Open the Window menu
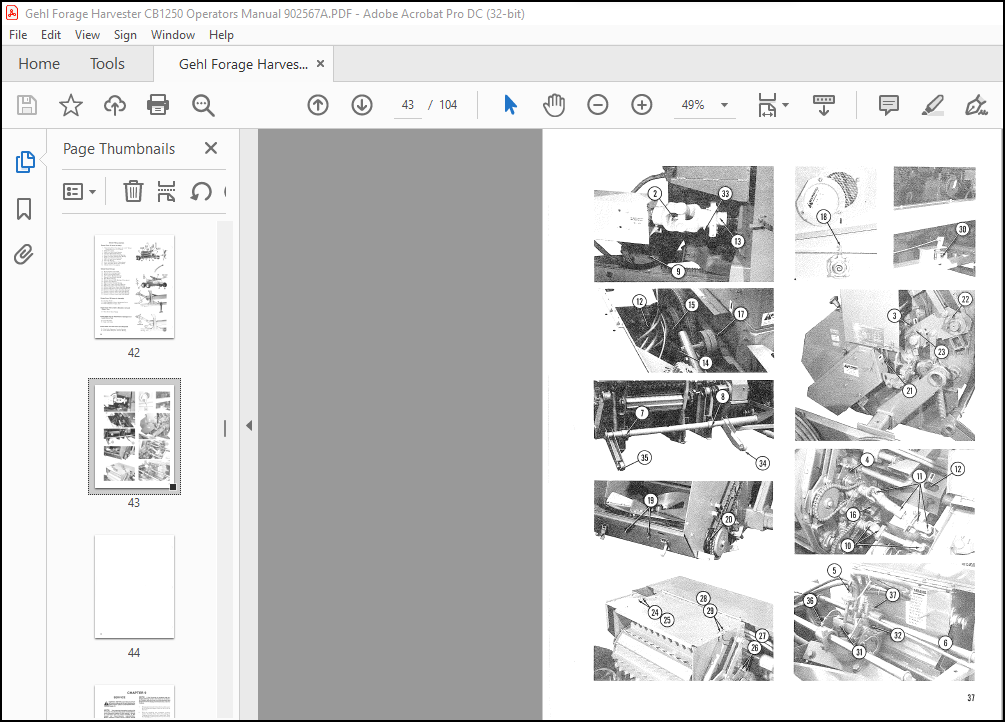Image resolution: width=1005 pixels, height=722 pixels. coord(172,35)
